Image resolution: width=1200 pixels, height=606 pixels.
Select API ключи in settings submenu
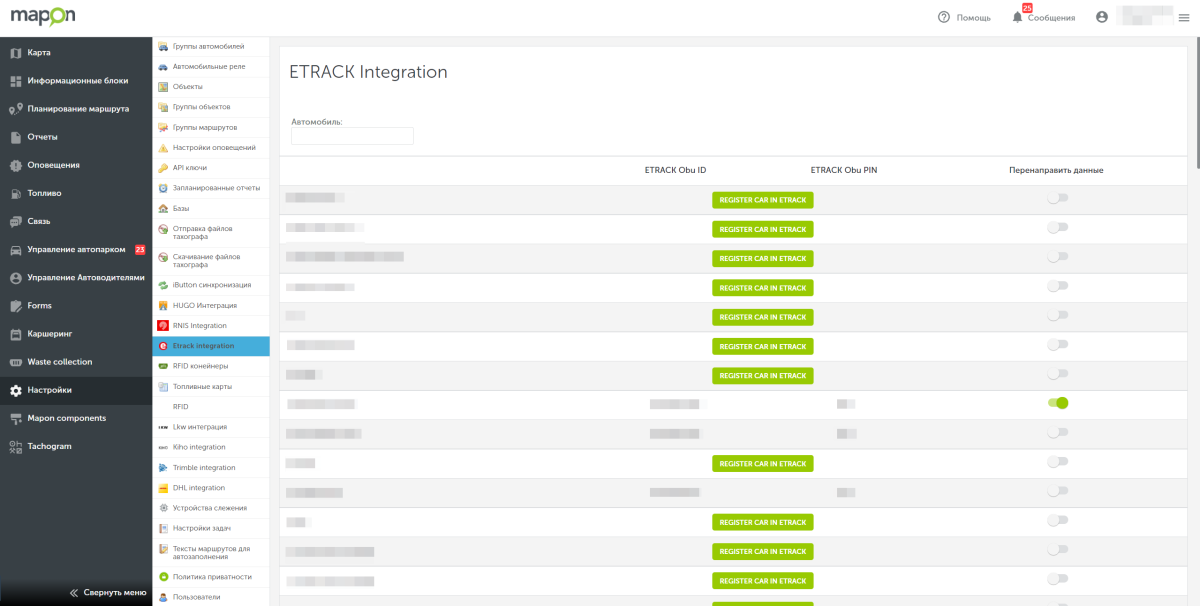pyautogui.click(x=190, y=168)
